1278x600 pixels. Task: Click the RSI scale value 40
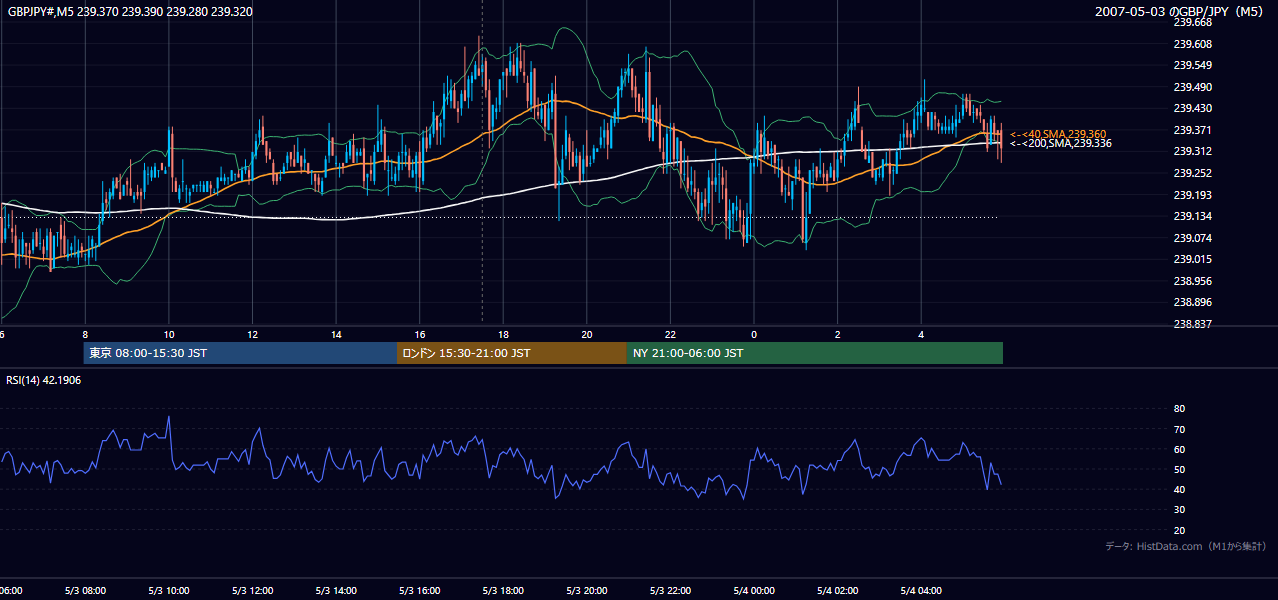[1179, 489]
